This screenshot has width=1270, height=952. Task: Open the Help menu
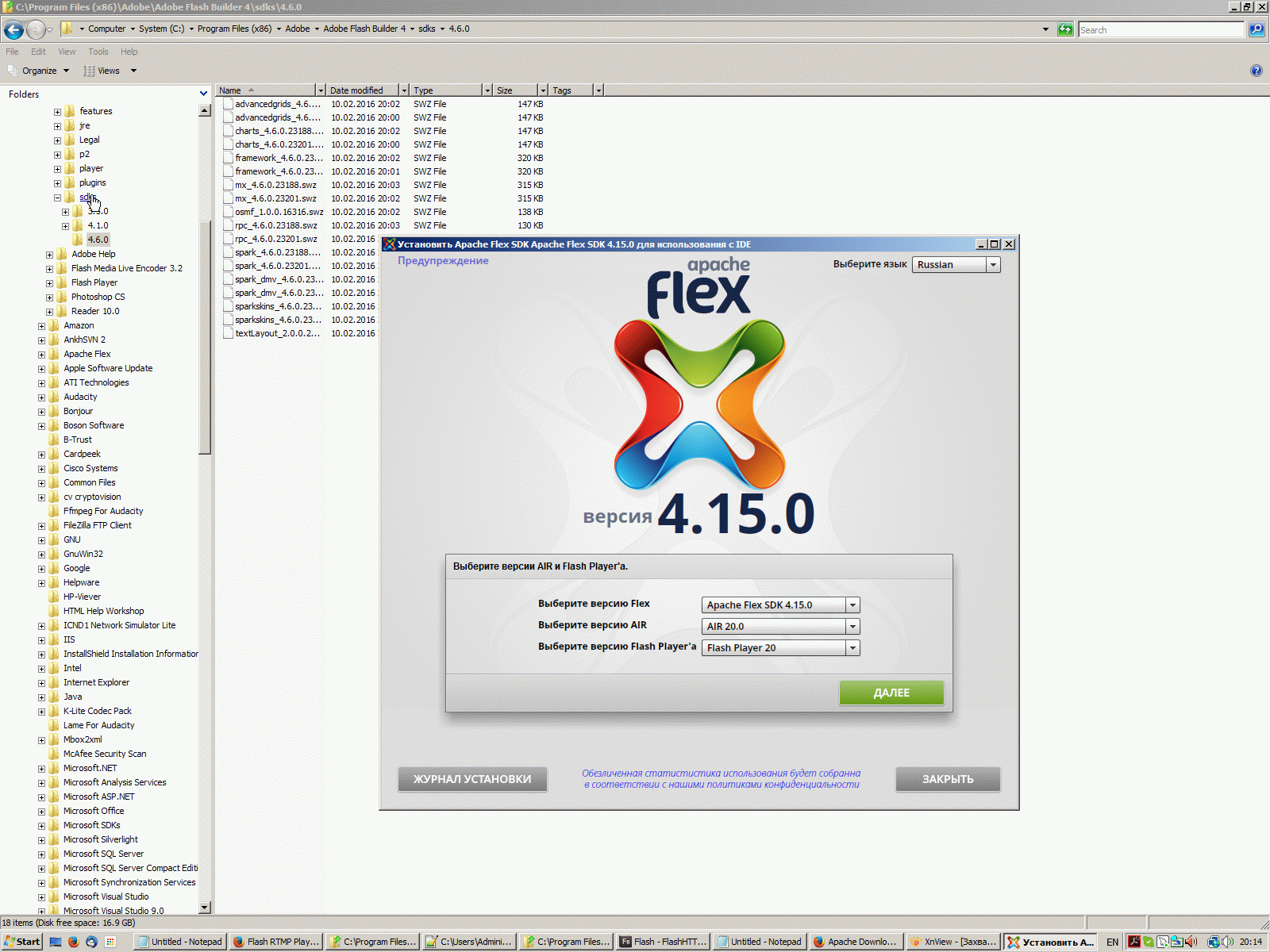click(x=129, y=52)
